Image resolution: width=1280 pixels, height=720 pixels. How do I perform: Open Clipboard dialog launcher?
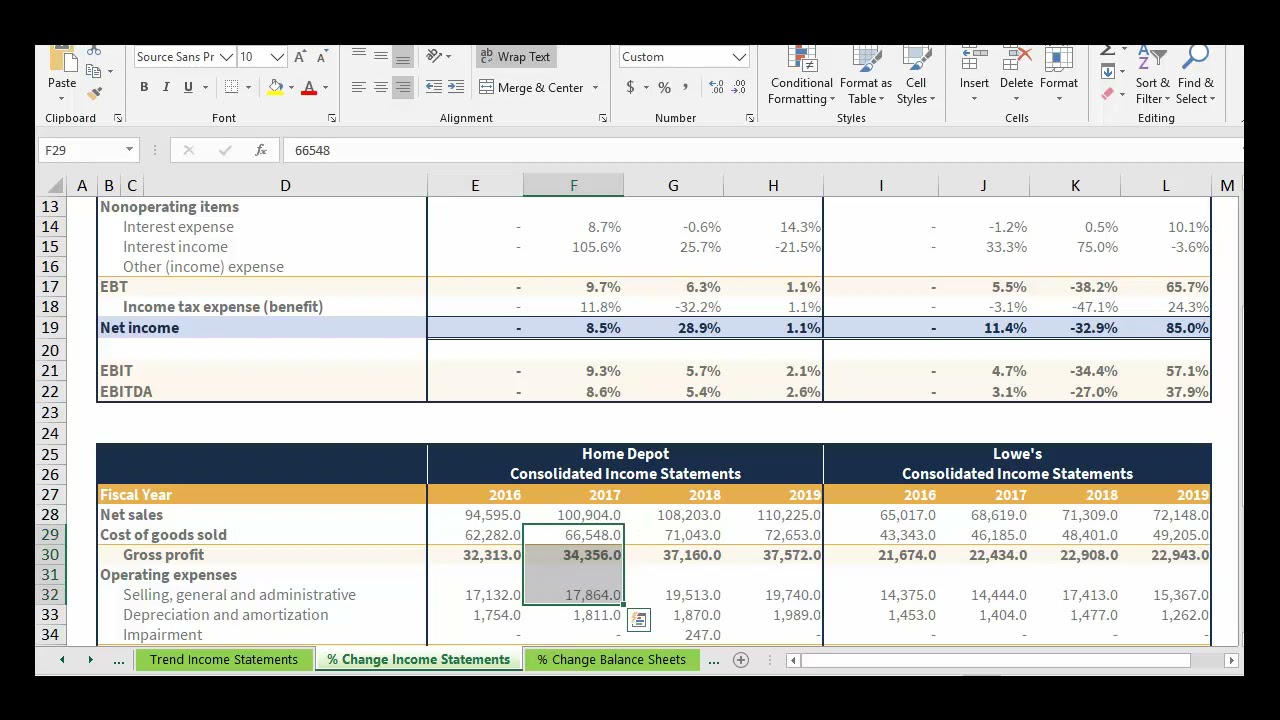[118, 119]
